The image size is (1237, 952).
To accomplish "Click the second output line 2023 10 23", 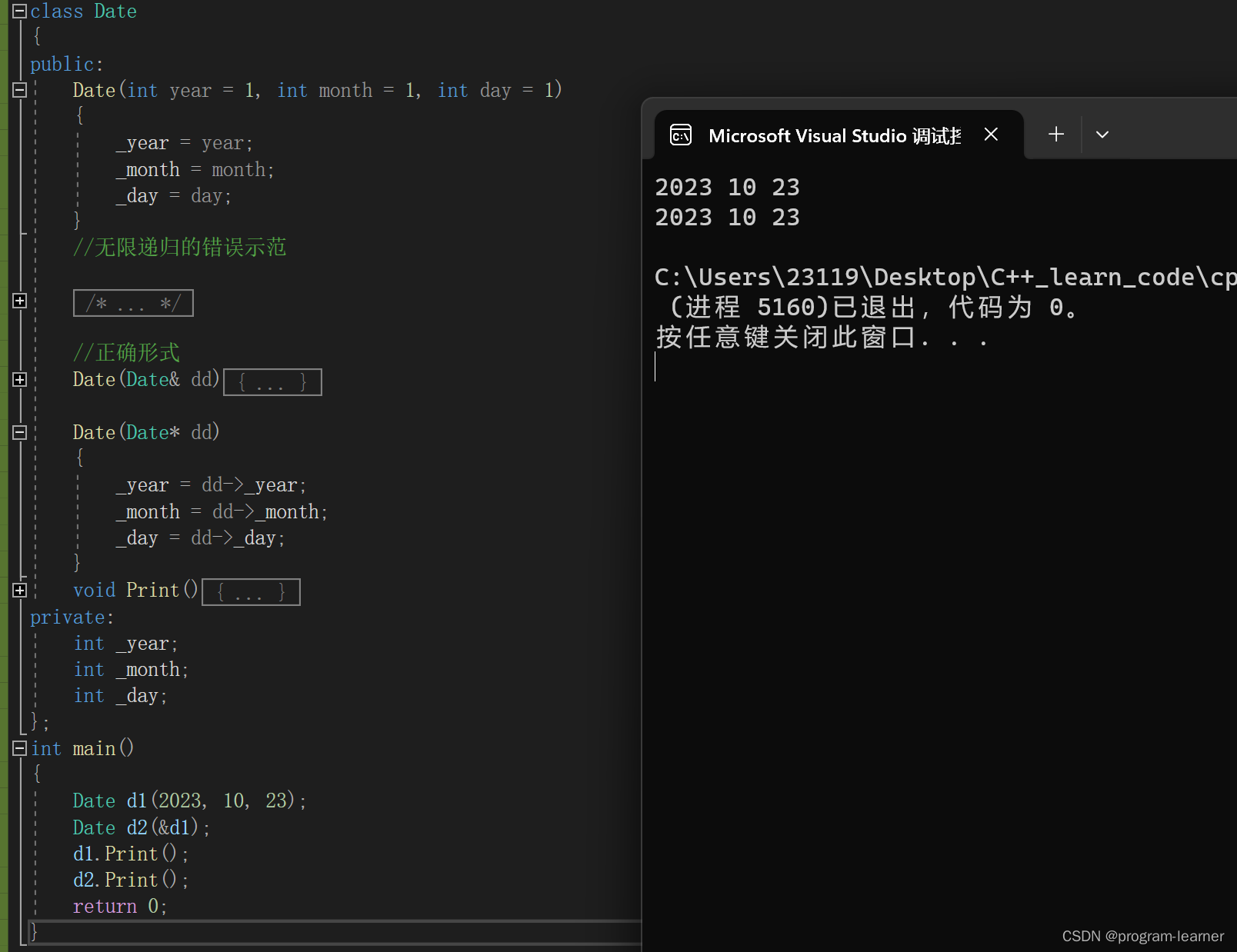I will pyautogui.click(x=727, y=217).
